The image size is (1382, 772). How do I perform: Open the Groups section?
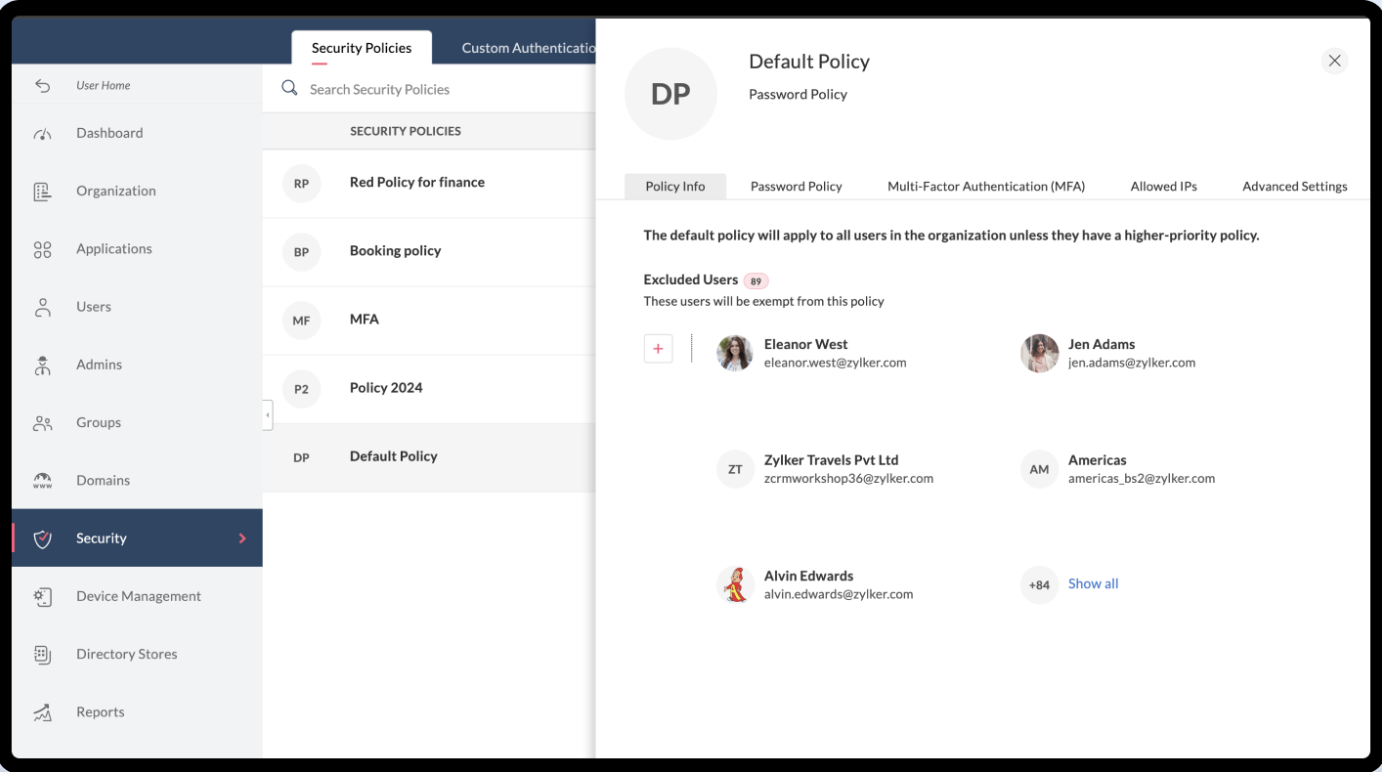[x=98, y=422]
